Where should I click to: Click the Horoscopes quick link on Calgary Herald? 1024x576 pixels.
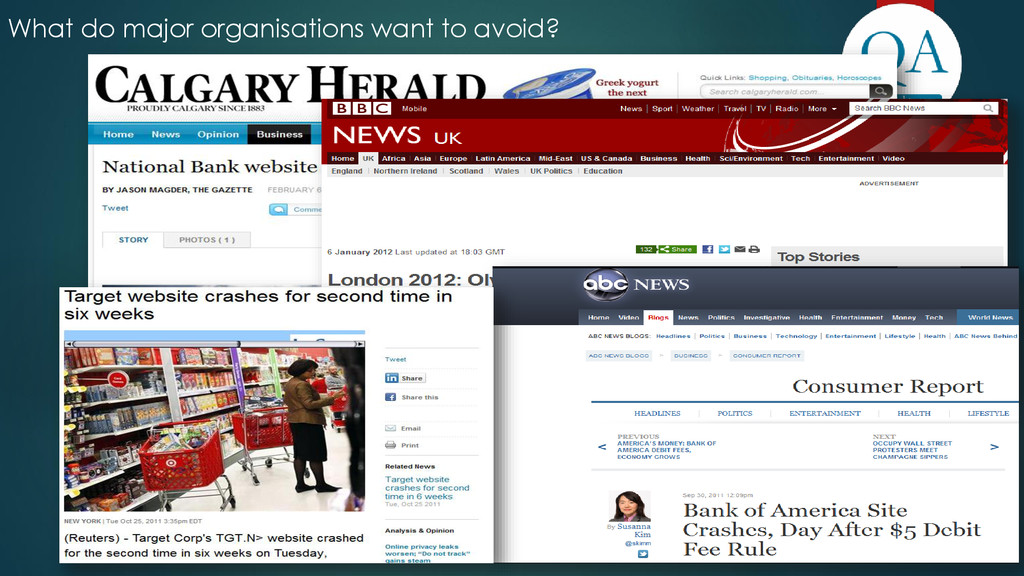[x=859, y=78]
